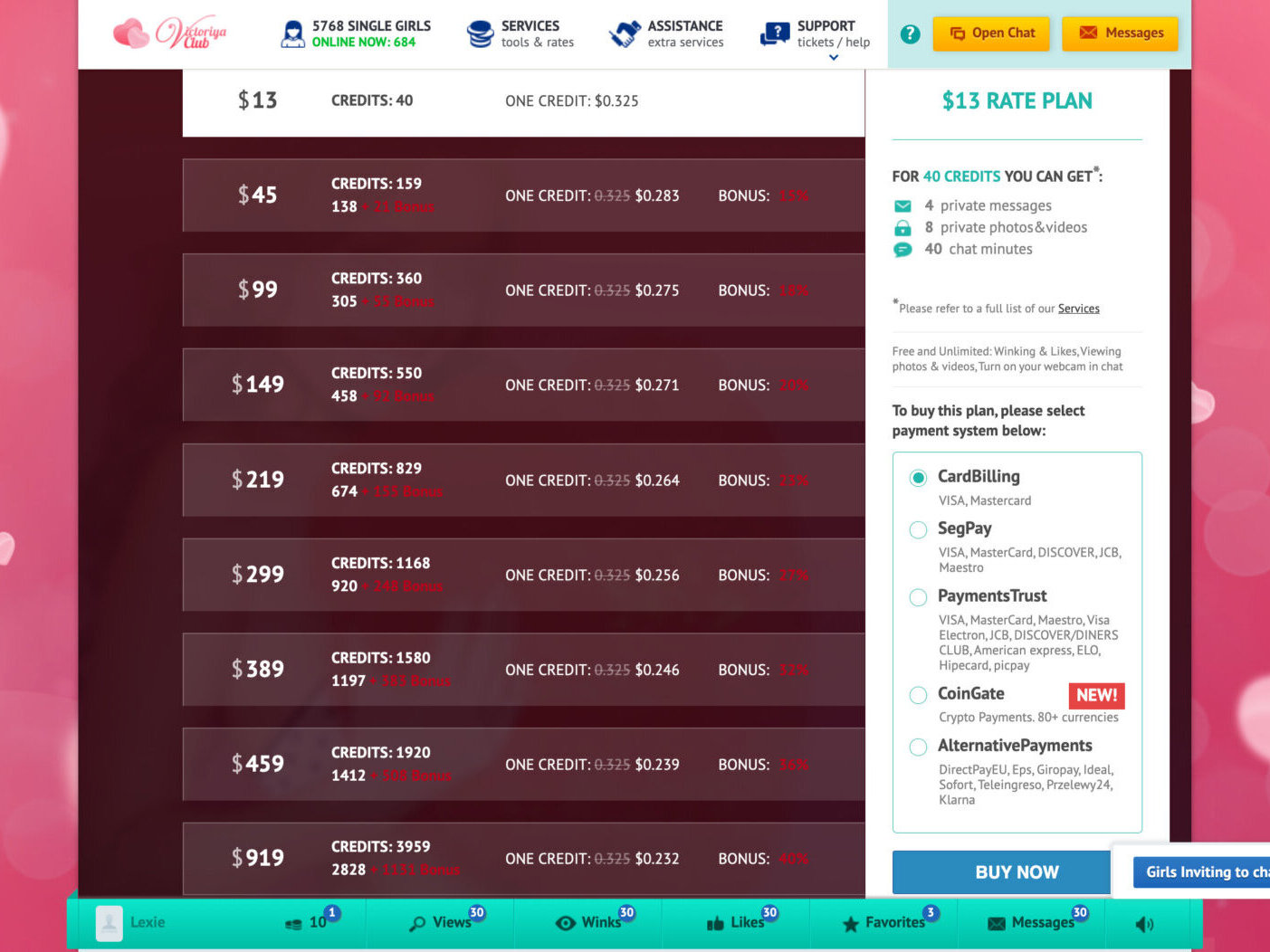Click the orange Open Chat button
Screen dimensions: 1270x952
[x=991, y=33]
